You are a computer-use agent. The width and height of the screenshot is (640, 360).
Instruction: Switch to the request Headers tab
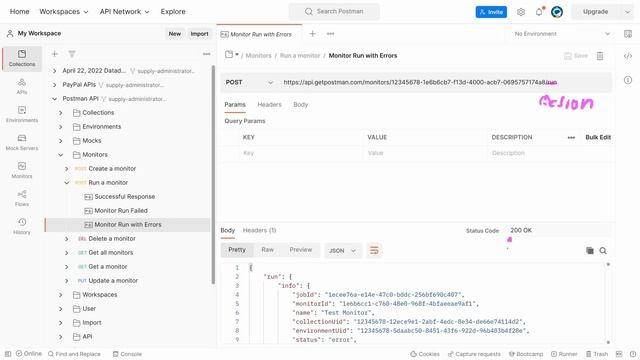(269, 104)
